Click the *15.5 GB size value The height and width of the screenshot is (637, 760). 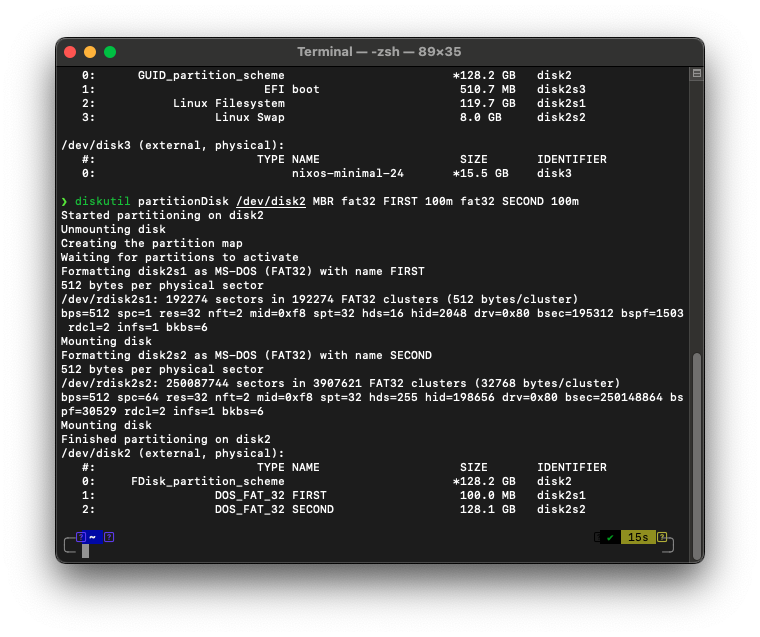click(x=481, y=173)
